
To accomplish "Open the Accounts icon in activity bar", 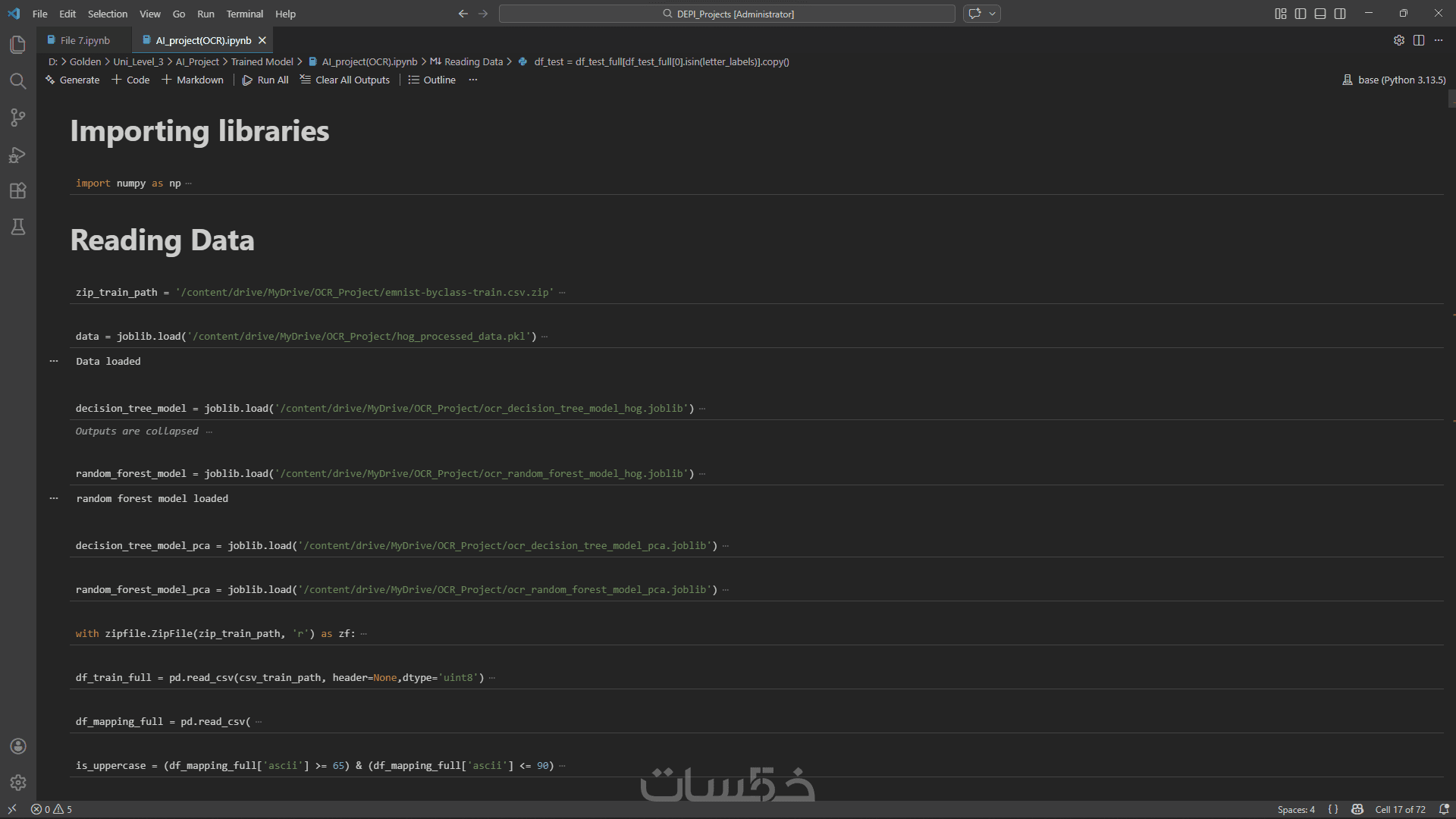I will tap(18, 746).
